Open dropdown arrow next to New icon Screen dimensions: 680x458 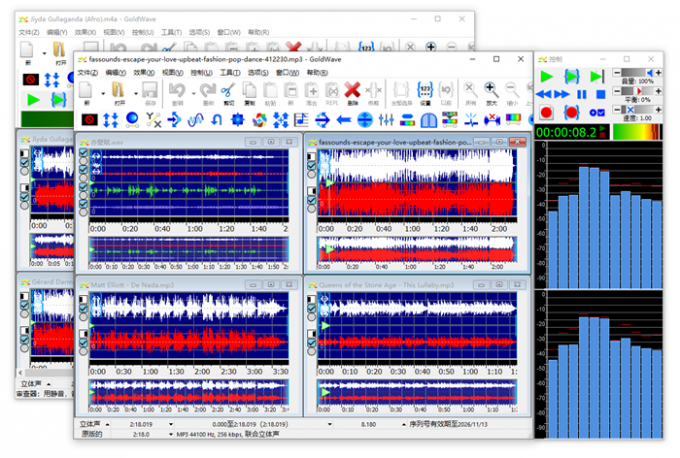103,93
